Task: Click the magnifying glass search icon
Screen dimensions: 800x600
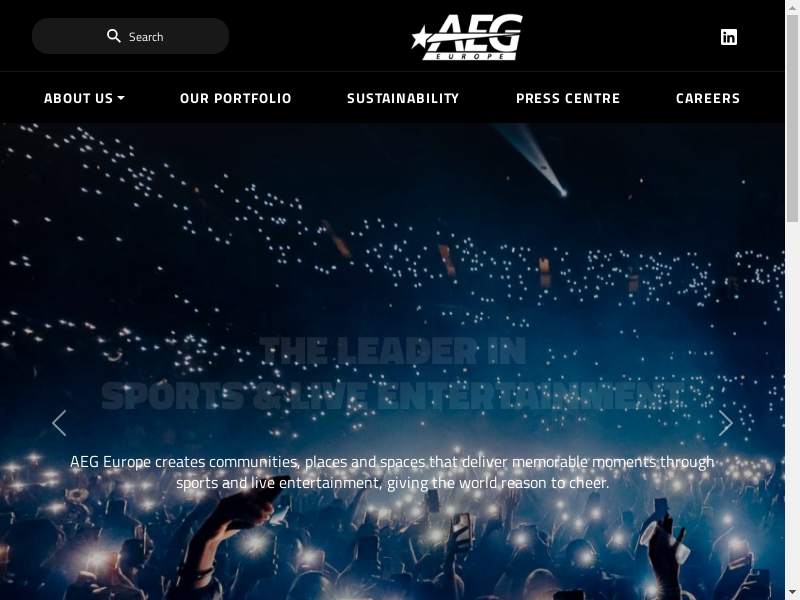Action: (x=113, y=36)
